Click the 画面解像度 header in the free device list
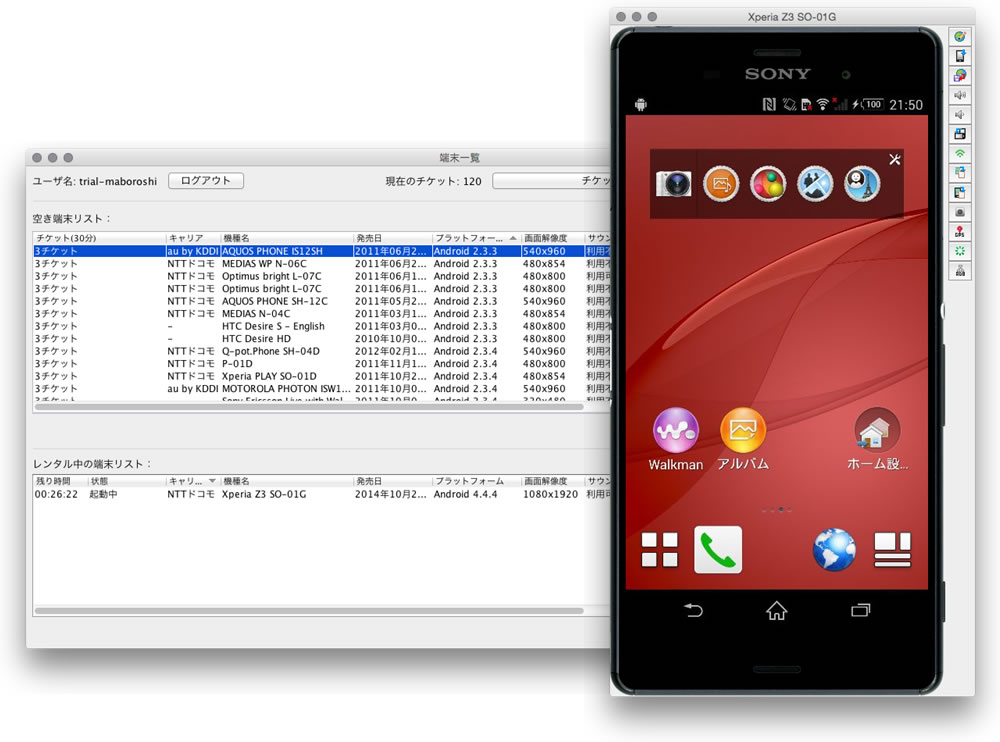This screenshot has height=742, width=1000. pos(552,238)
